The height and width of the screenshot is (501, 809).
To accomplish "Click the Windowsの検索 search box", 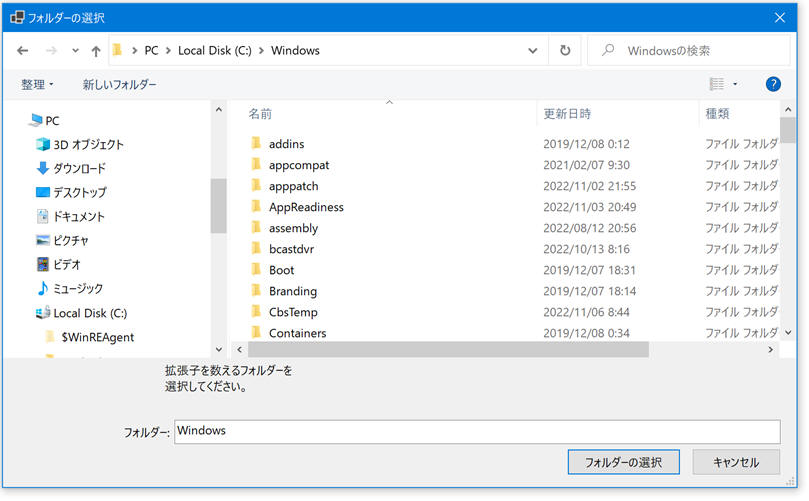I will [689, 51].
